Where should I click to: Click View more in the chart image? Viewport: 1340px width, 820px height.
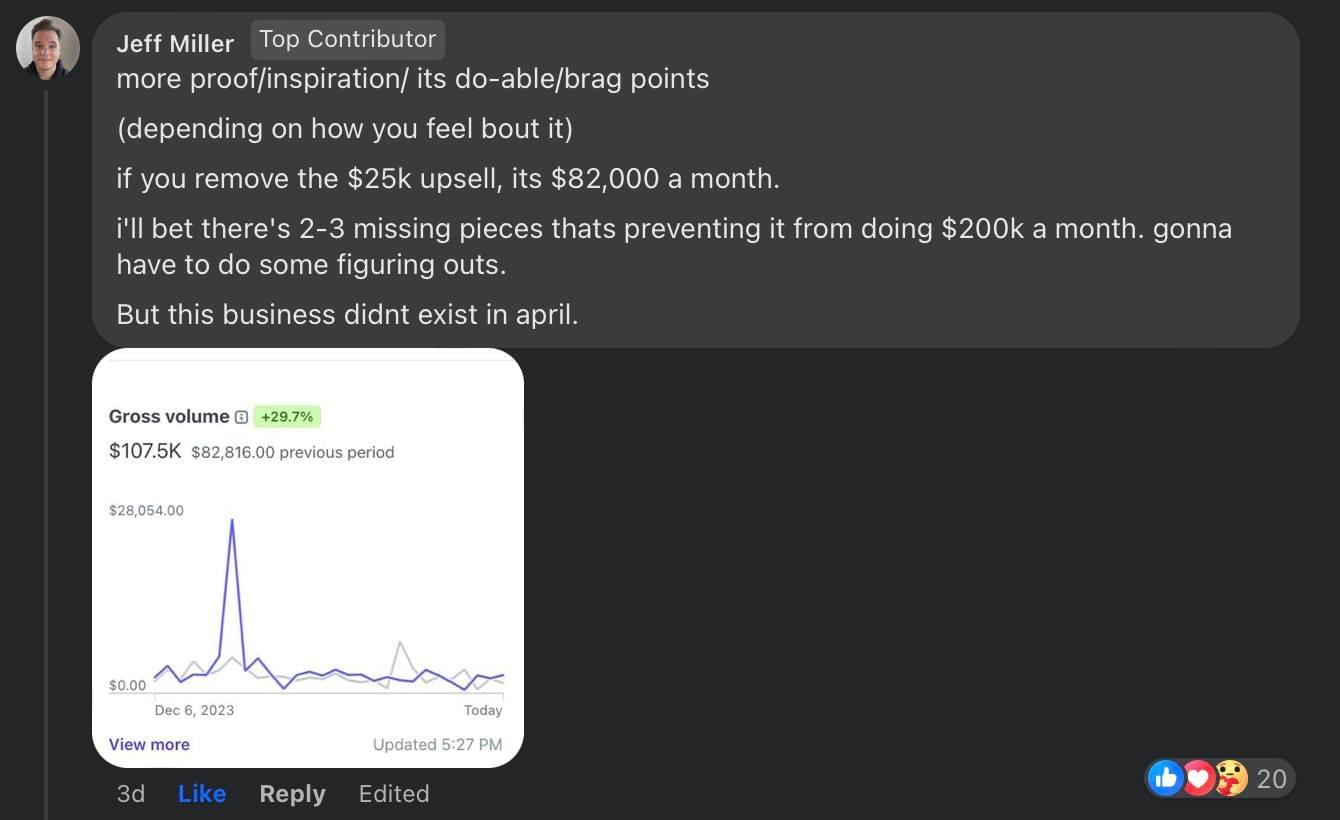point(149,744)
